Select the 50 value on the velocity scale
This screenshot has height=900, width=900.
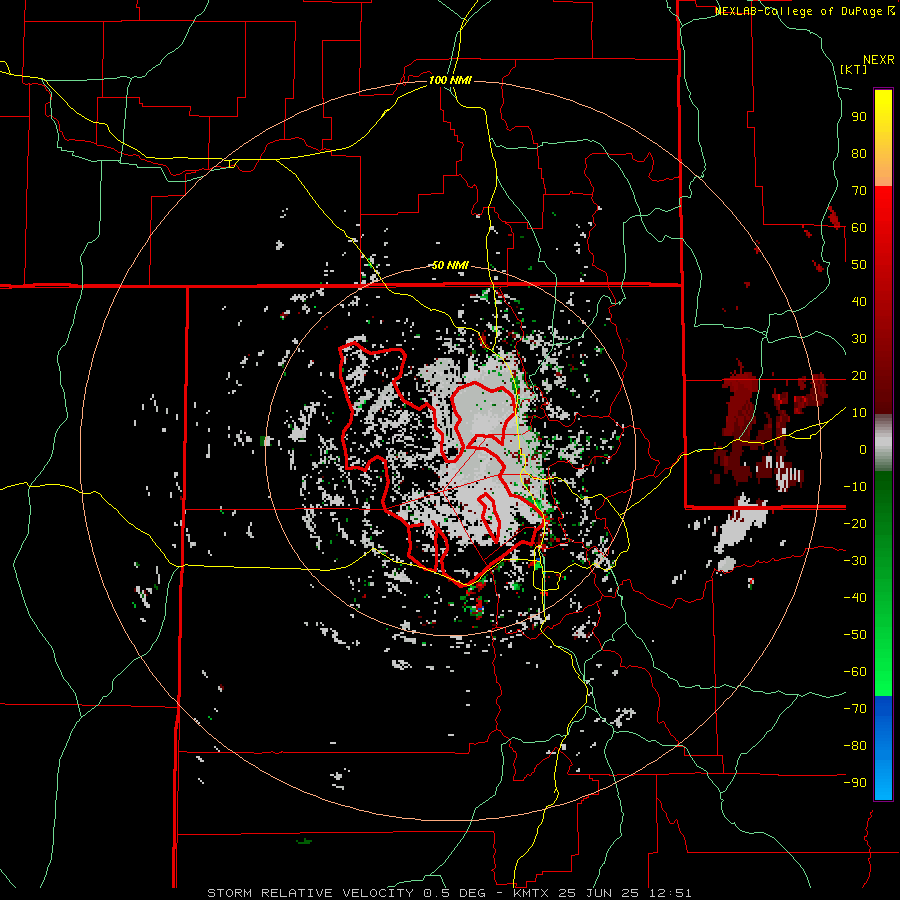[x=859, y=265]
